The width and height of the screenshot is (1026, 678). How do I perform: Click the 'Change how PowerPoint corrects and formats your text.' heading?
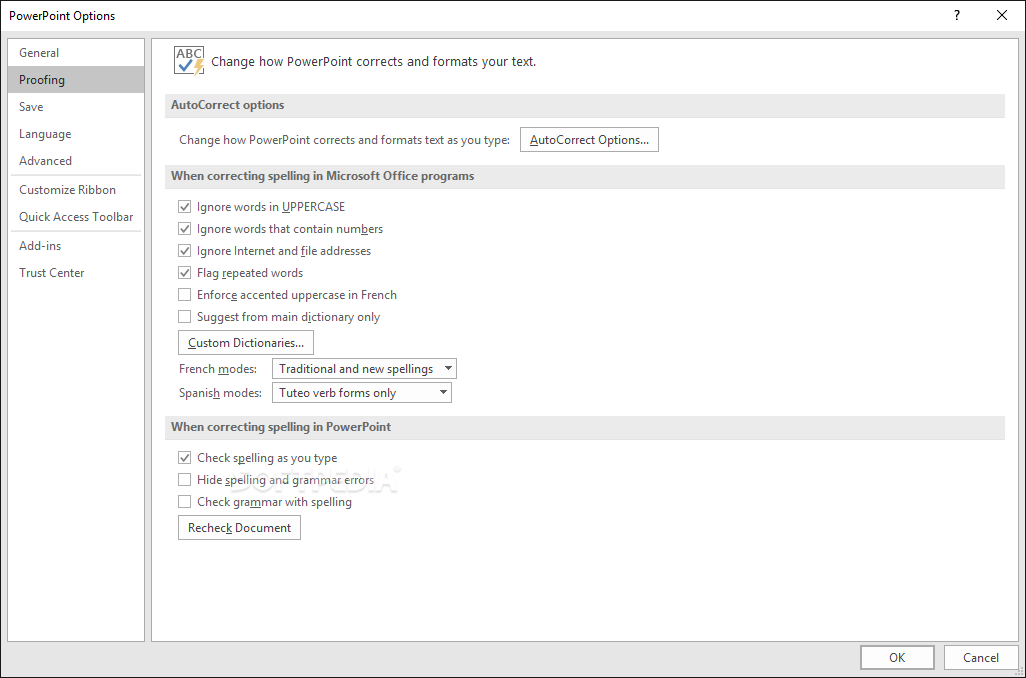click(x=373, y=62)
